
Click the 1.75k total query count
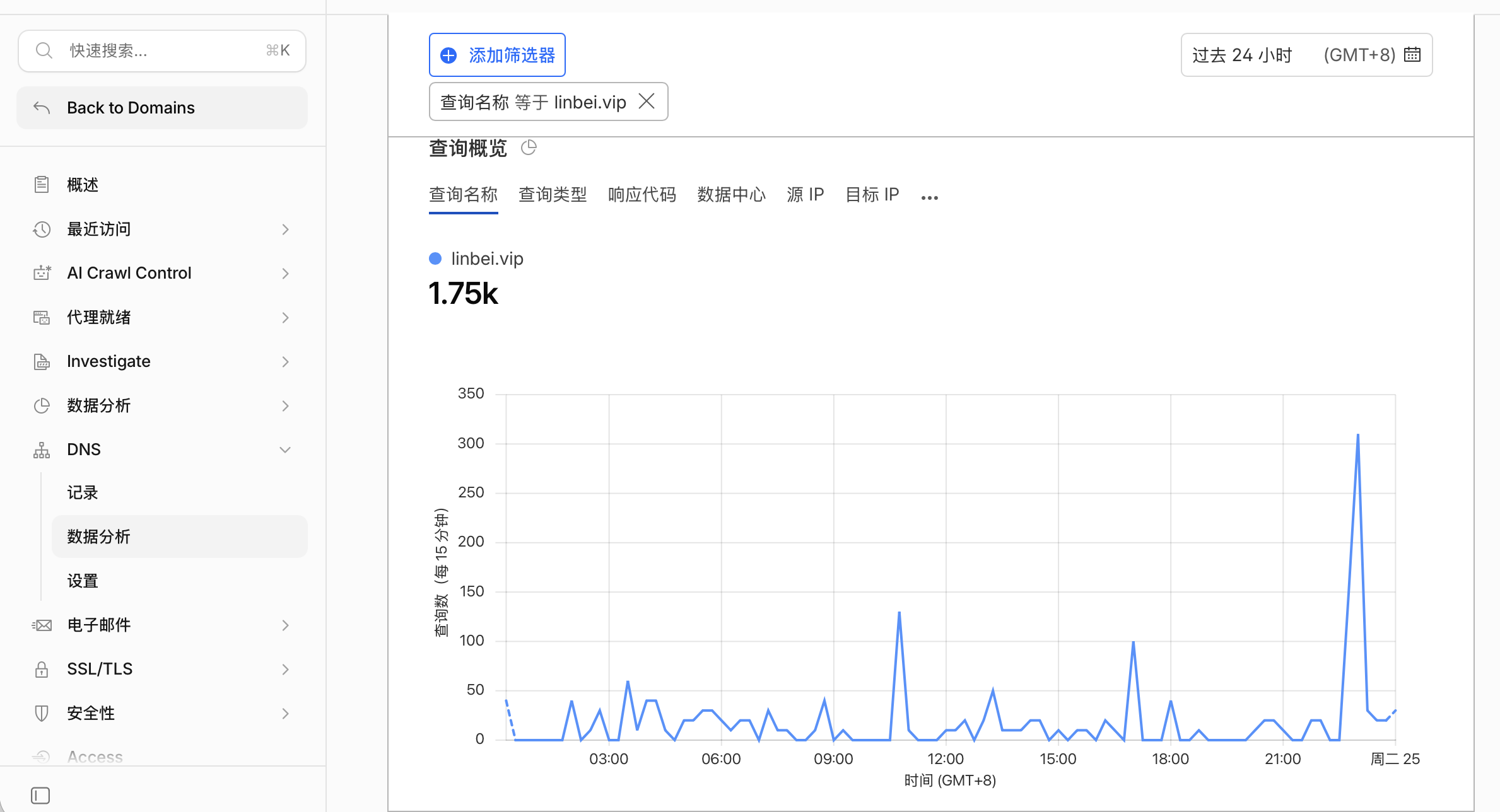(x=463, y=294)
